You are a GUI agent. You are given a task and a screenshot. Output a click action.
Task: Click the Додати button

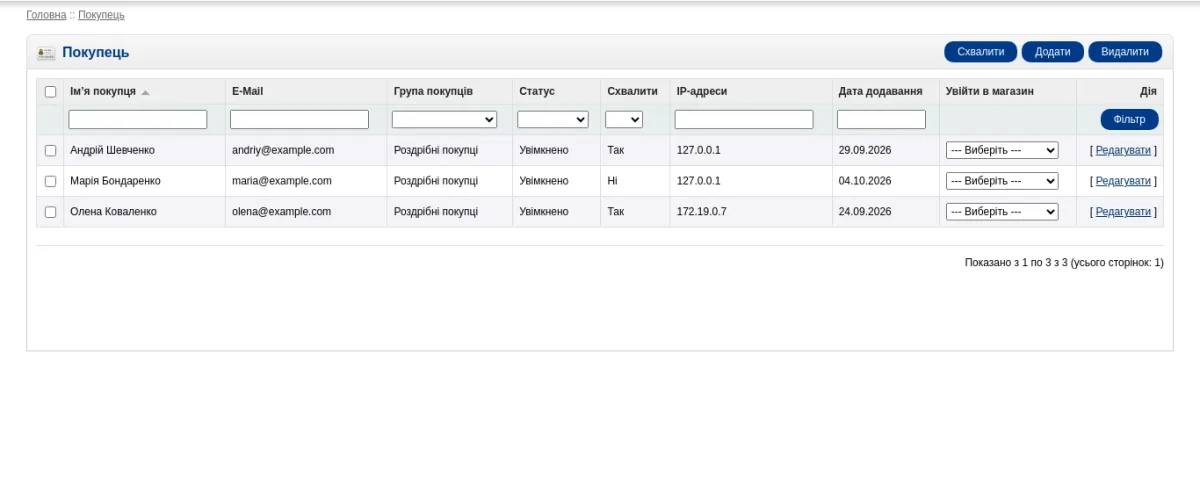tap(1053, 52)
